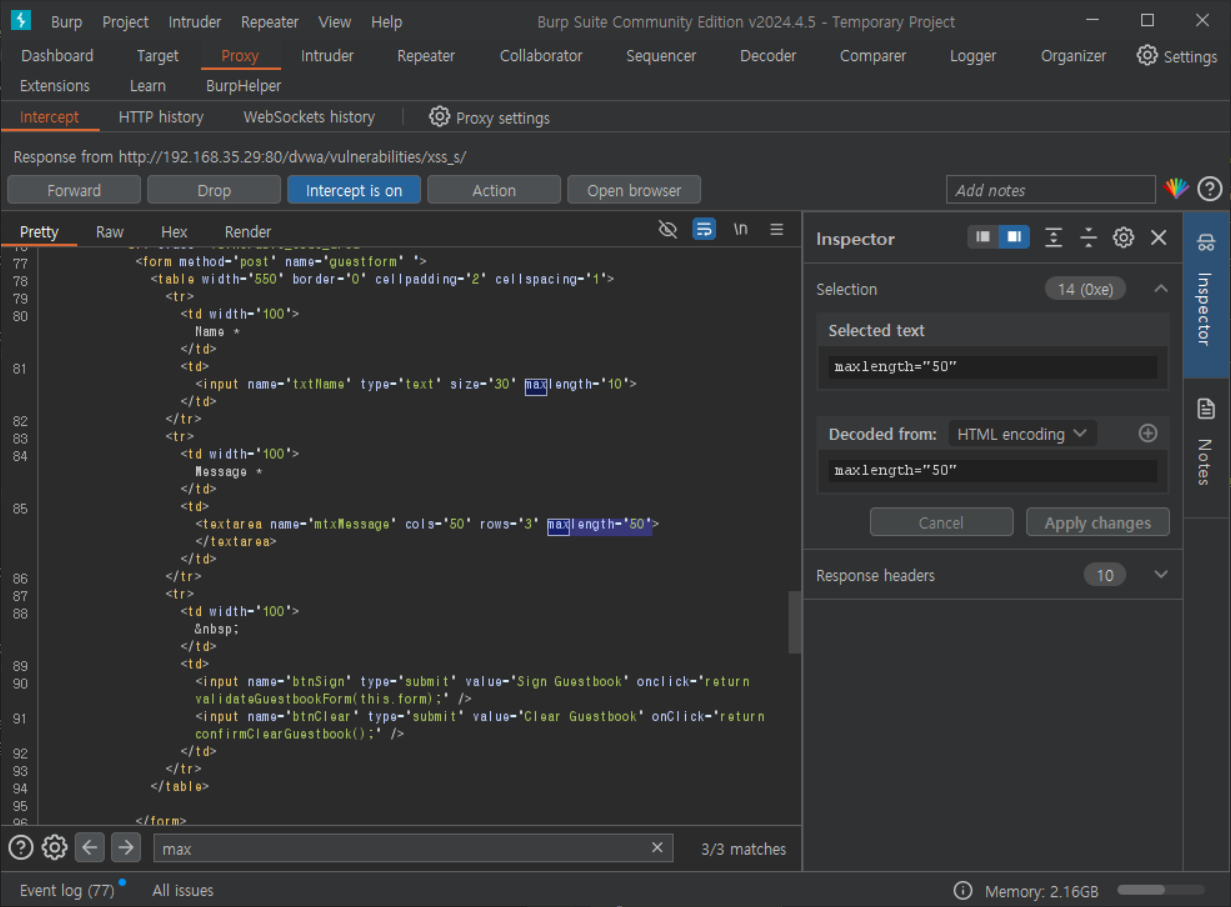Image resolution: width=1231 pixels, height=907 pixels.
Task: Click the Inspector expand all sections icon
Action: point(1053,238)
